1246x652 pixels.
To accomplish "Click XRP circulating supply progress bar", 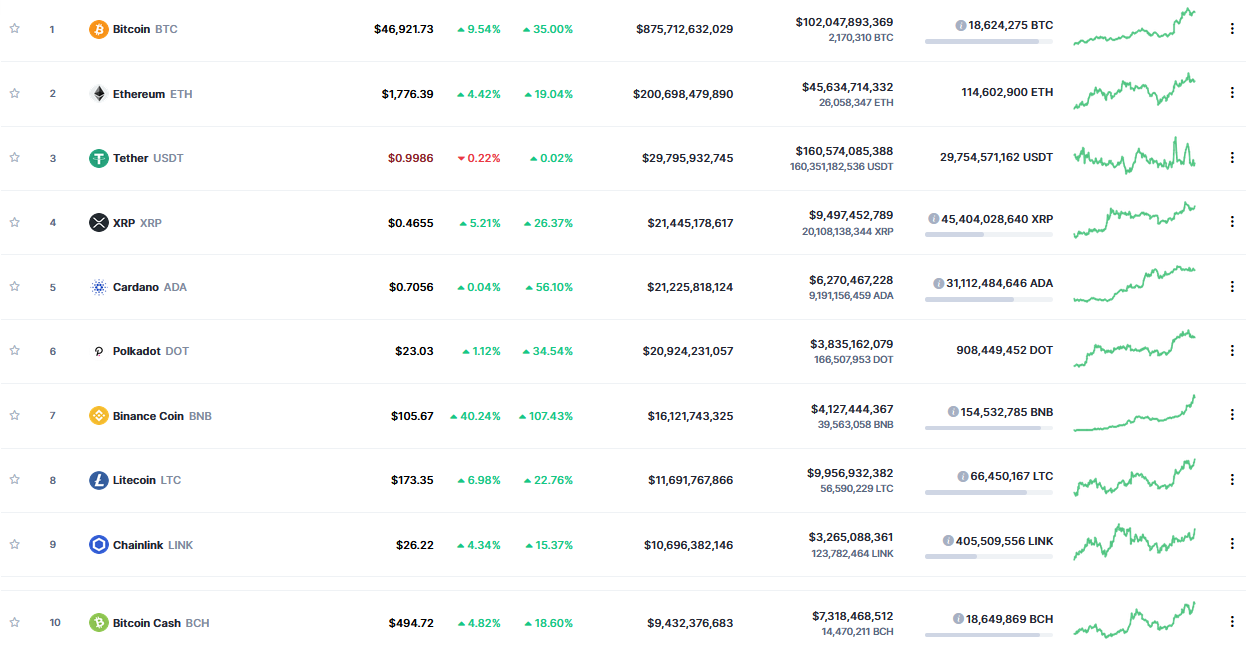I will pos(988,235).
